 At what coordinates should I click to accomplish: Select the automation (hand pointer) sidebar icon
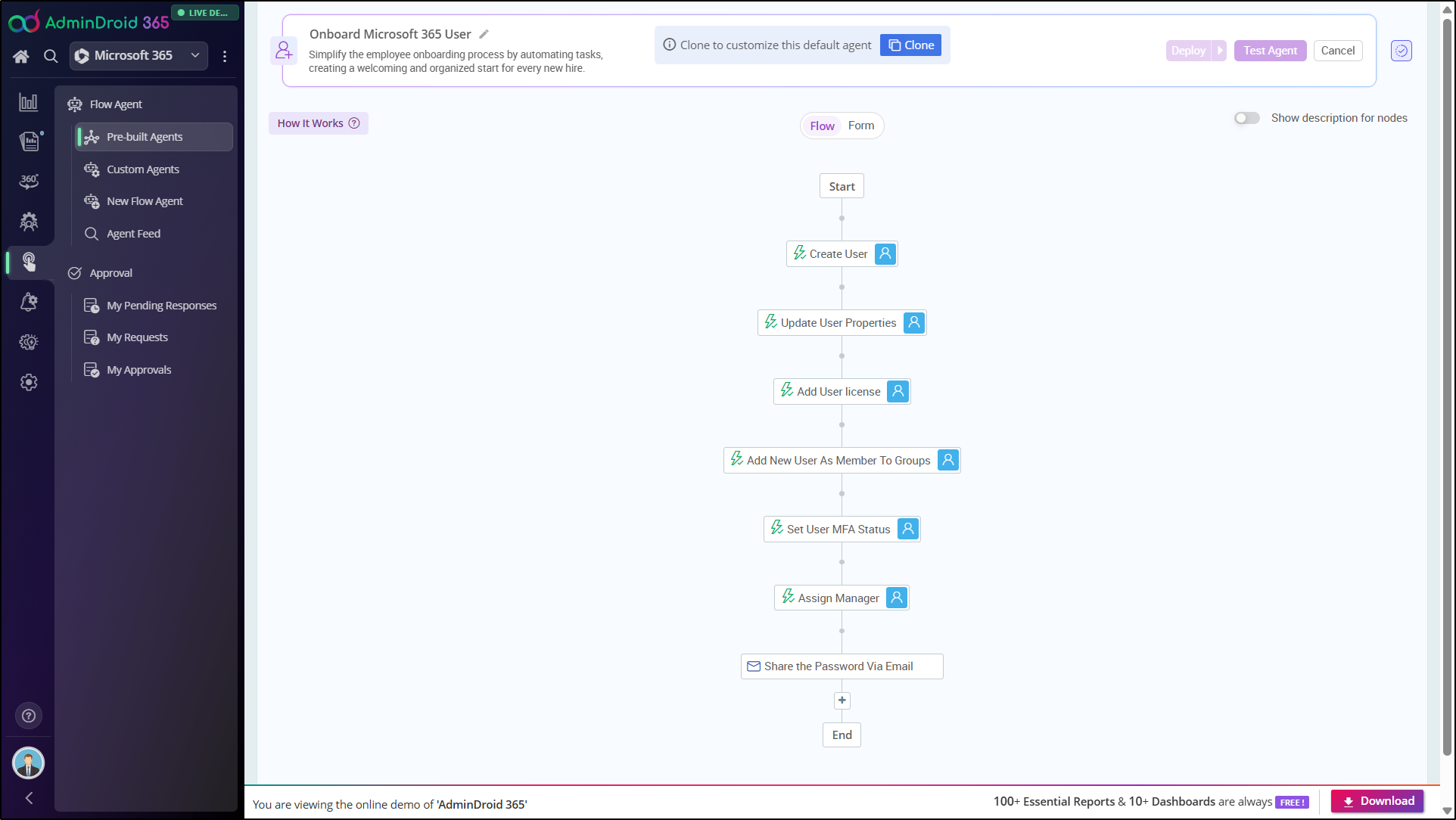pos(29,262)
